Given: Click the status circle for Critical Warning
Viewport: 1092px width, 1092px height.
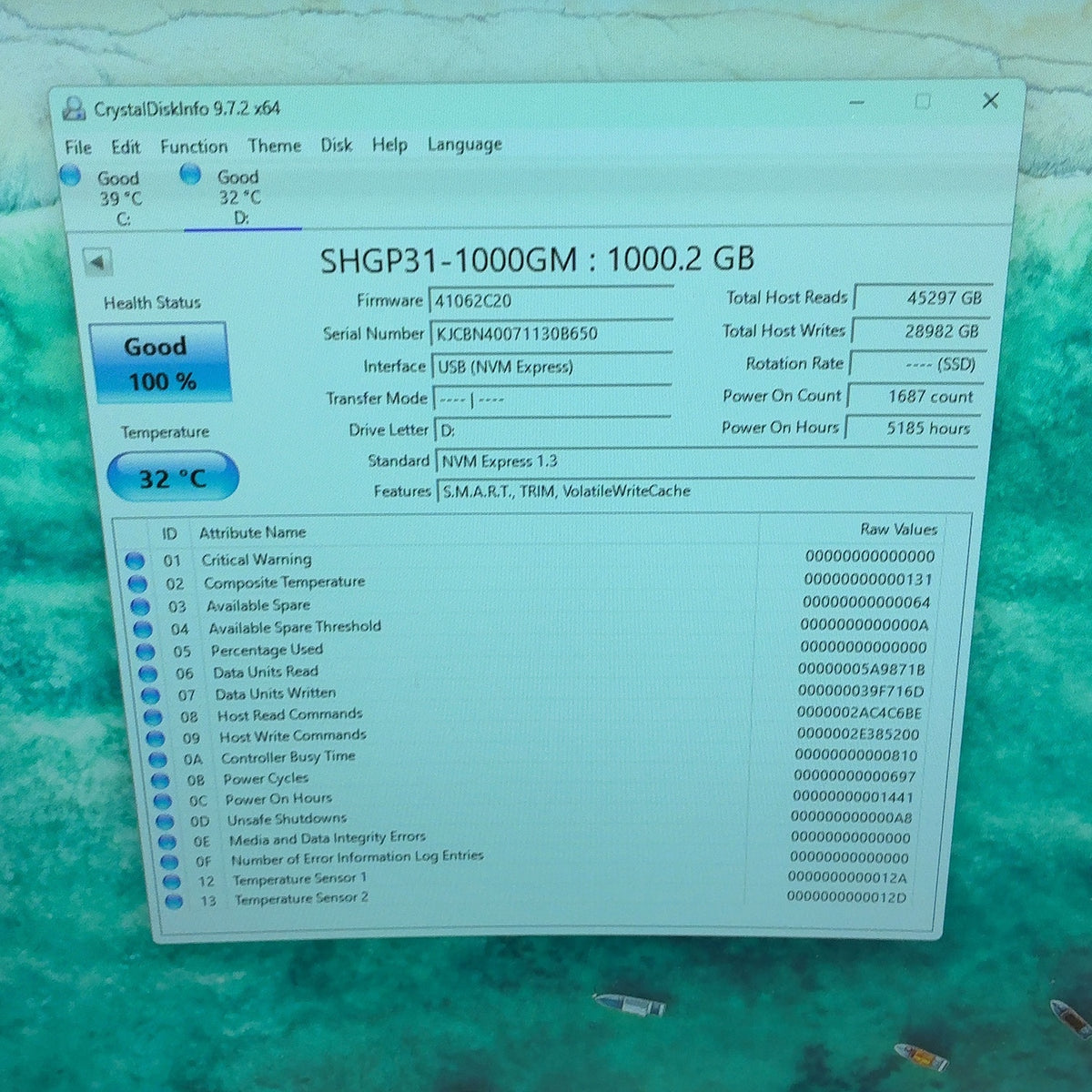Looking at the screenshot, I should (135, 561).
